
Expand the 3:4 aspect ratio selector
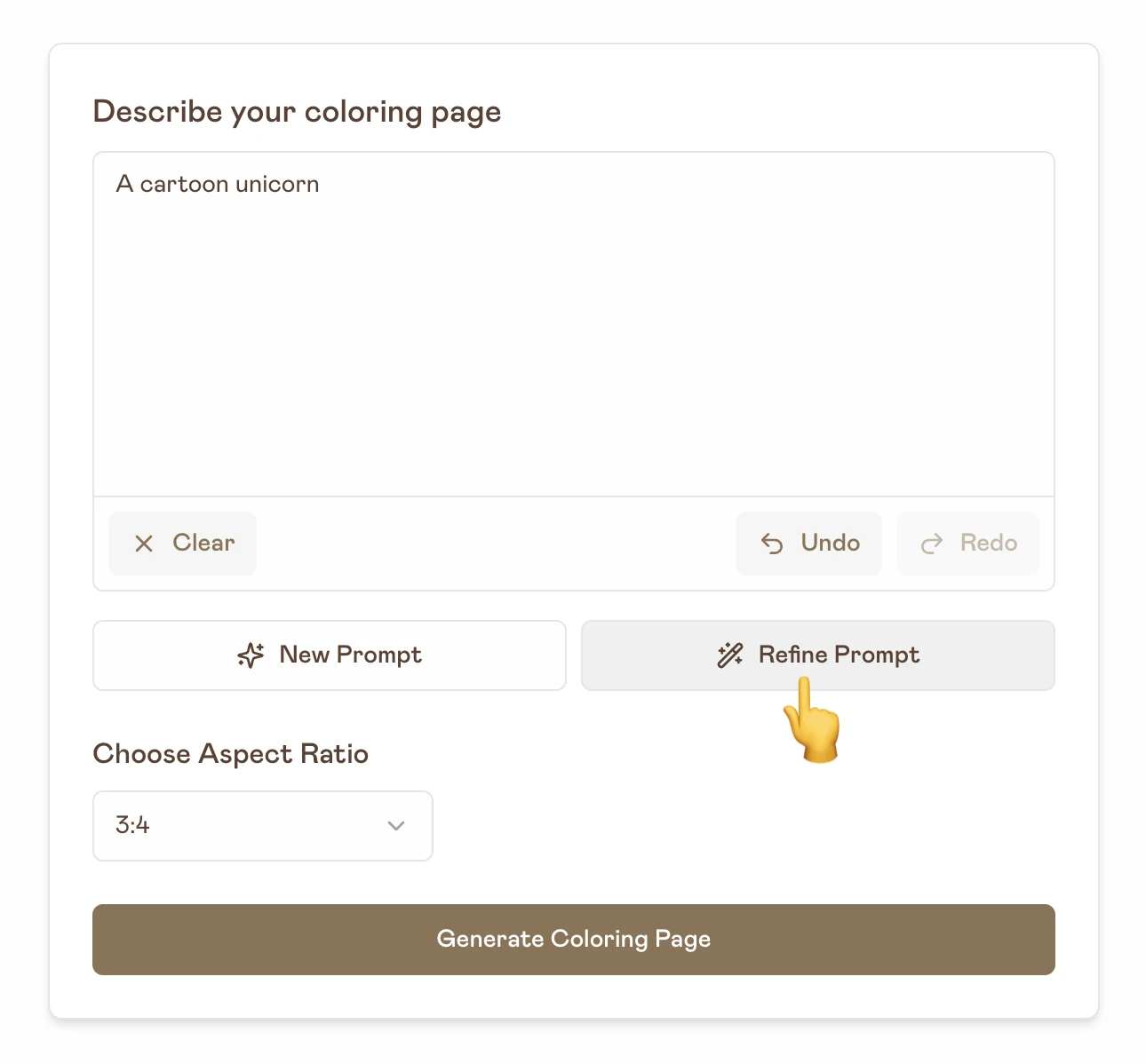pyautogui.click(x=262, y=826)
